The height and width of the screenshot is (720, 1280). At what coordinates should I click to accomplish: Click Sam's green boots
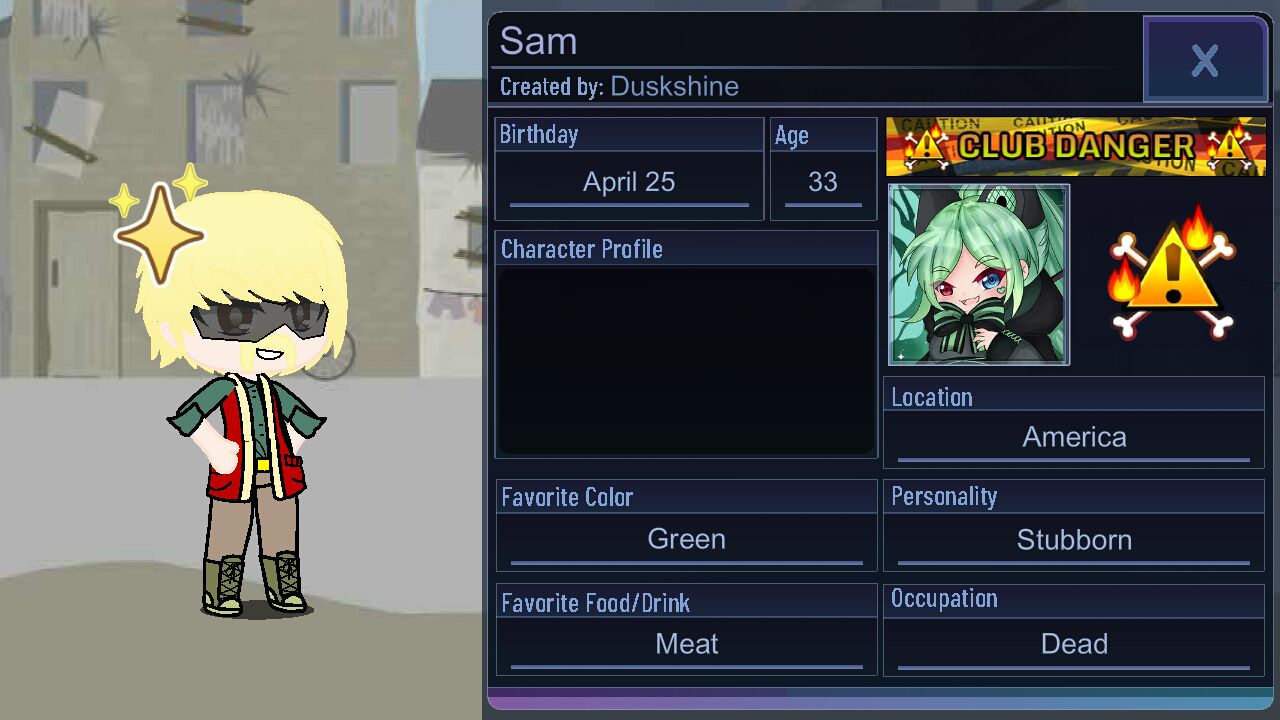pyautogui.click(x=254, y=583)
